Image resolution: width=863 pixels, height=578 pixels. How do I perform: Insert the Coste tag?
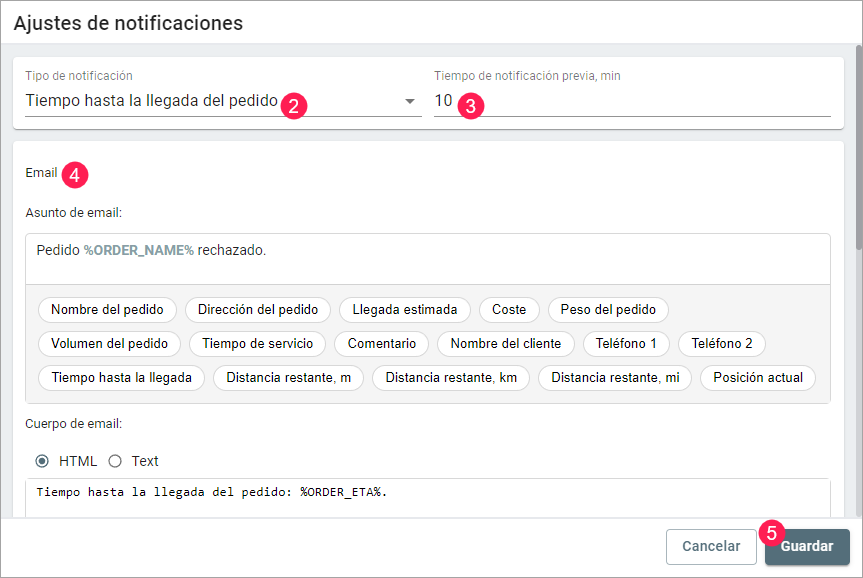[509, 310]
